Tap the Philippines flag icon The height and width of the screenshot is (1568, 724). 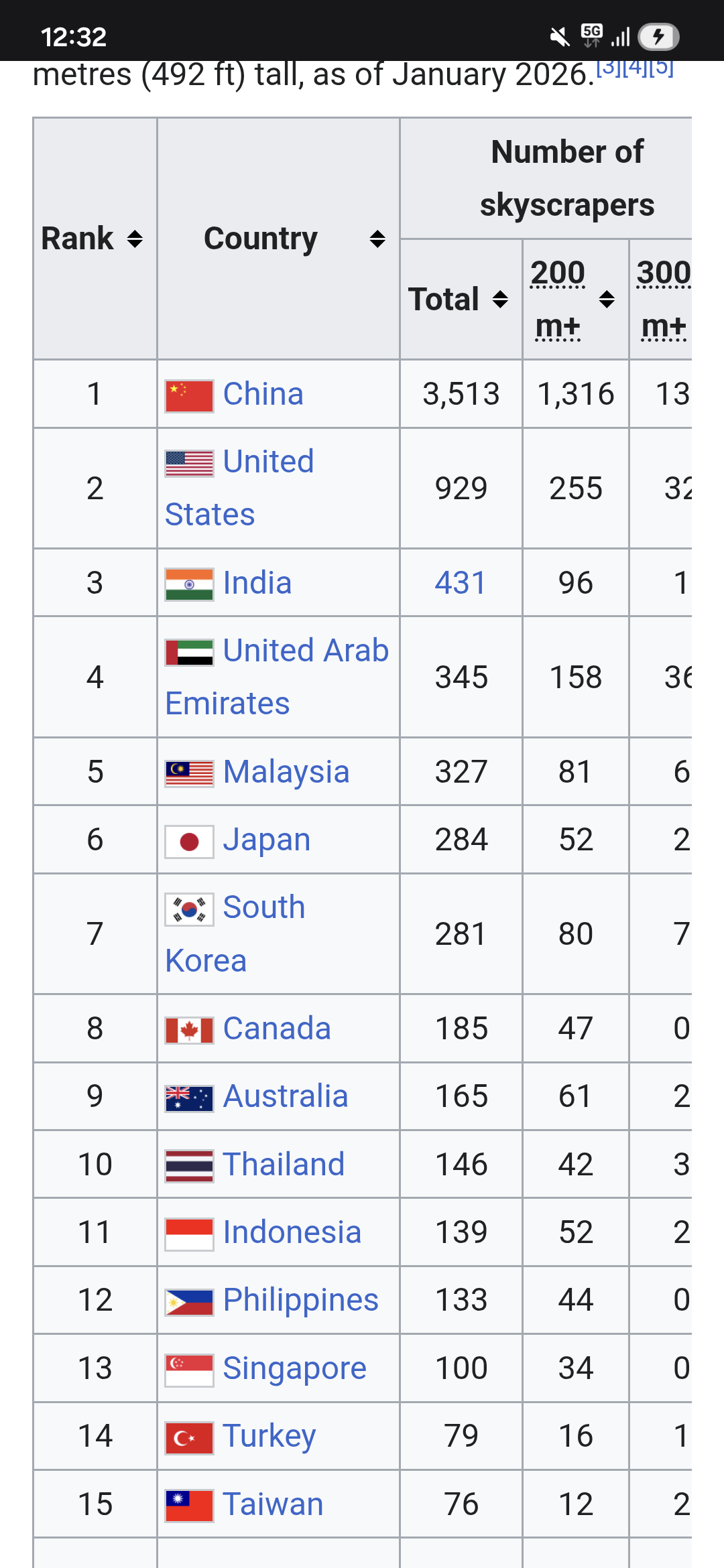point(189,1301)
